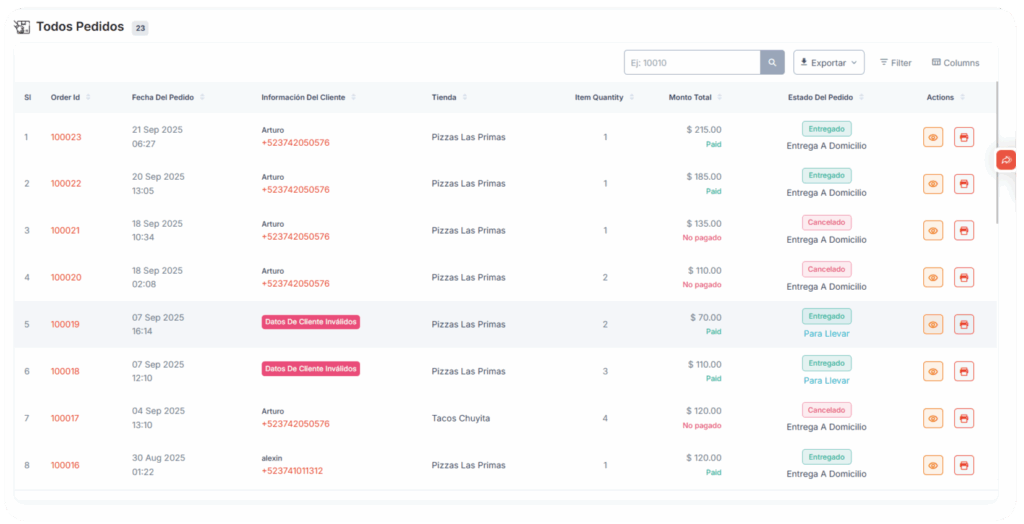Open the Filter options

tap(895, 62)
